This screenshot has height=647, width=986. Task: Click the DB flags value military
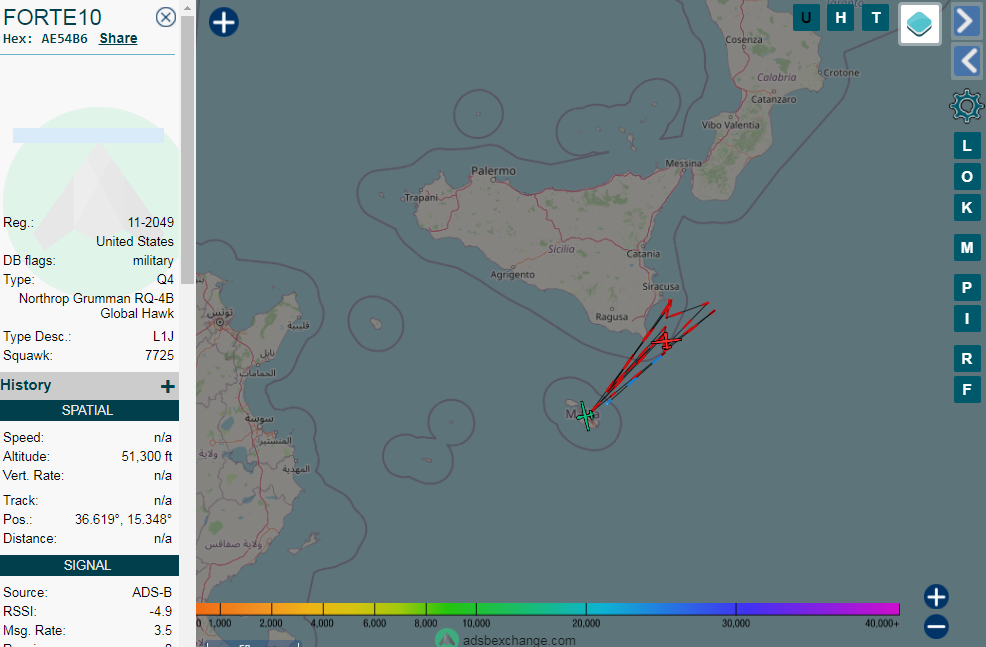(x=153, y=261)
